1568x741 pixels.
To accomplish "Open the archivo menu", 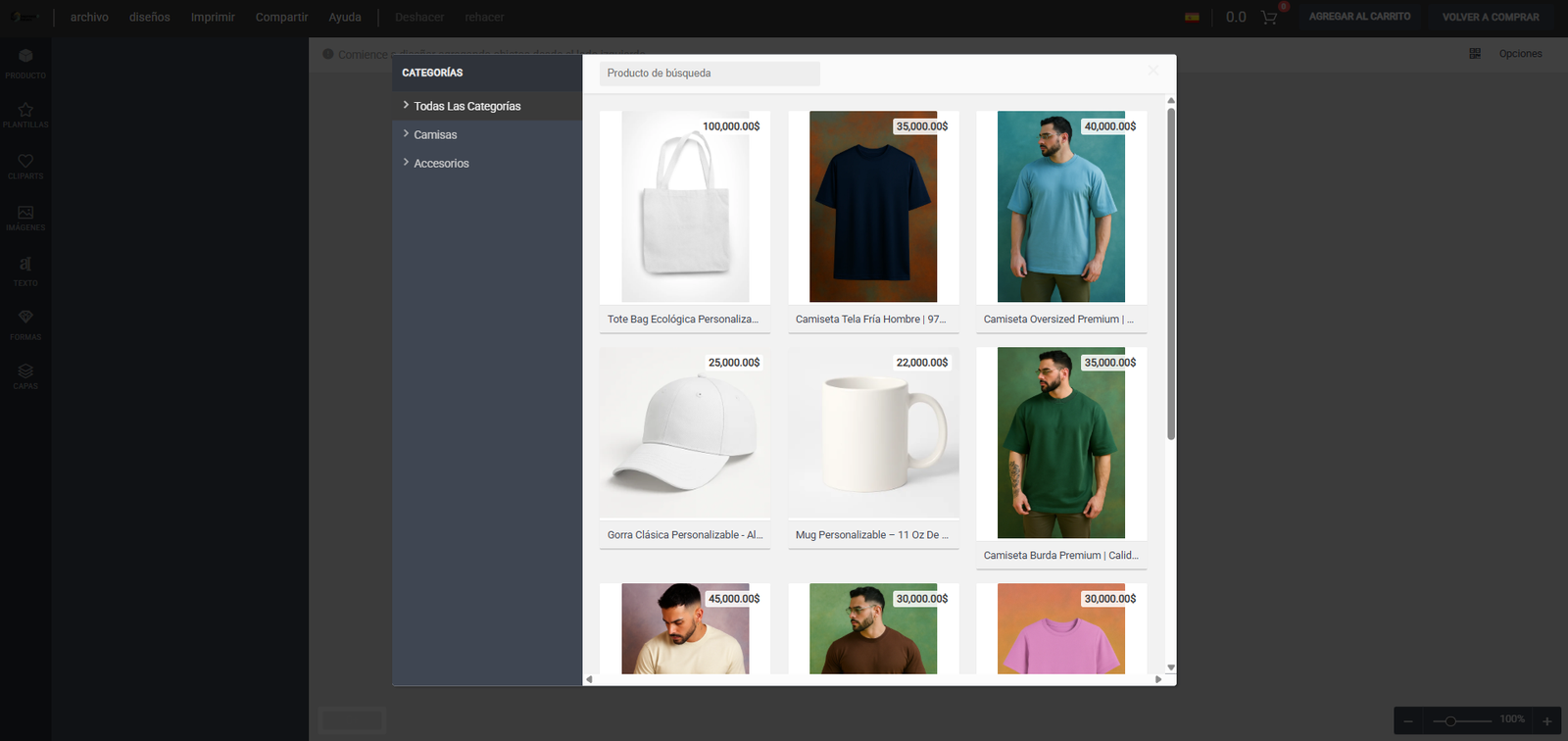I will click(x=89, y=18).
